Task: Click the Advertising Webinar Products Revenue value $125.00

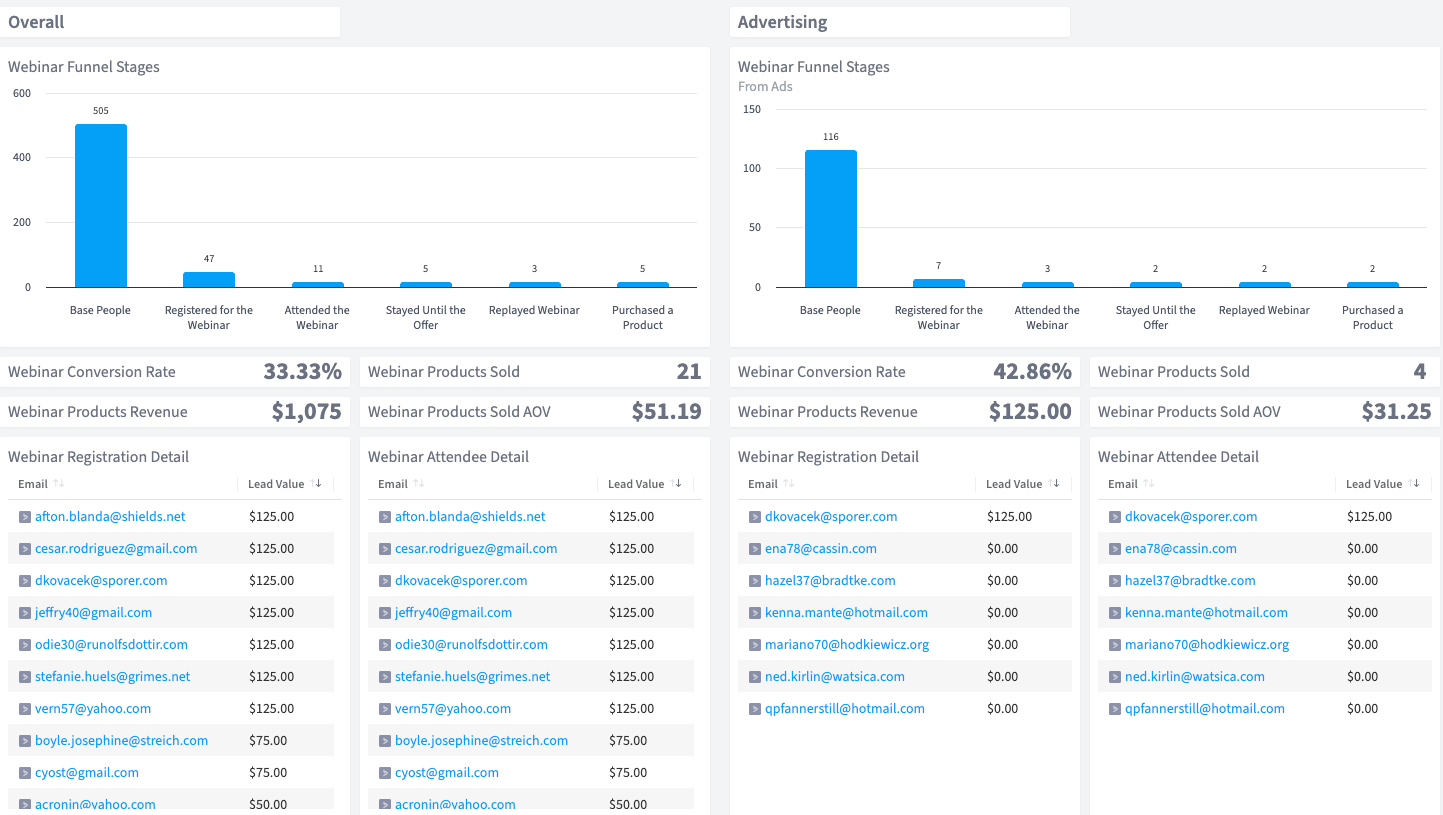Action: click(1031, 412)
